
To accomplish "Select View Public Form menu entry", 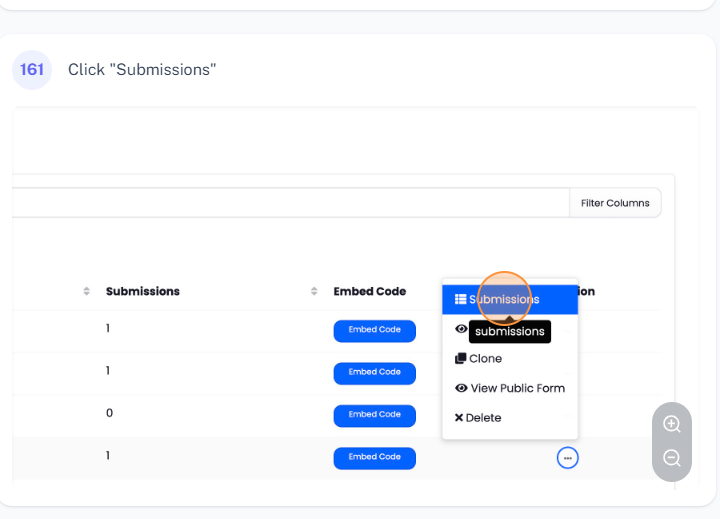I will click(517, 388).
